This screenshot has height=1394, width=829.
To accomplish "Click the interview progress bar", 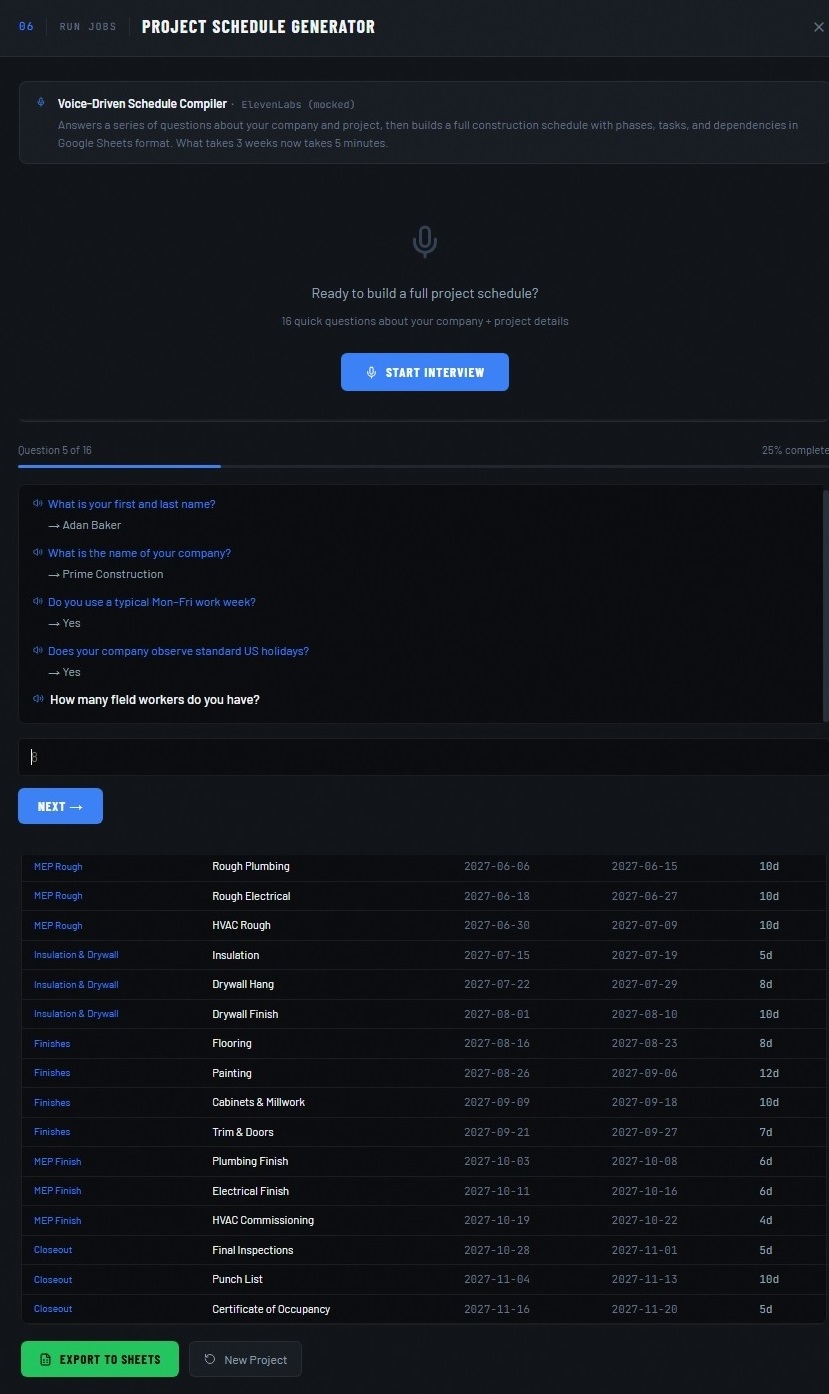I will click(420, 466).
